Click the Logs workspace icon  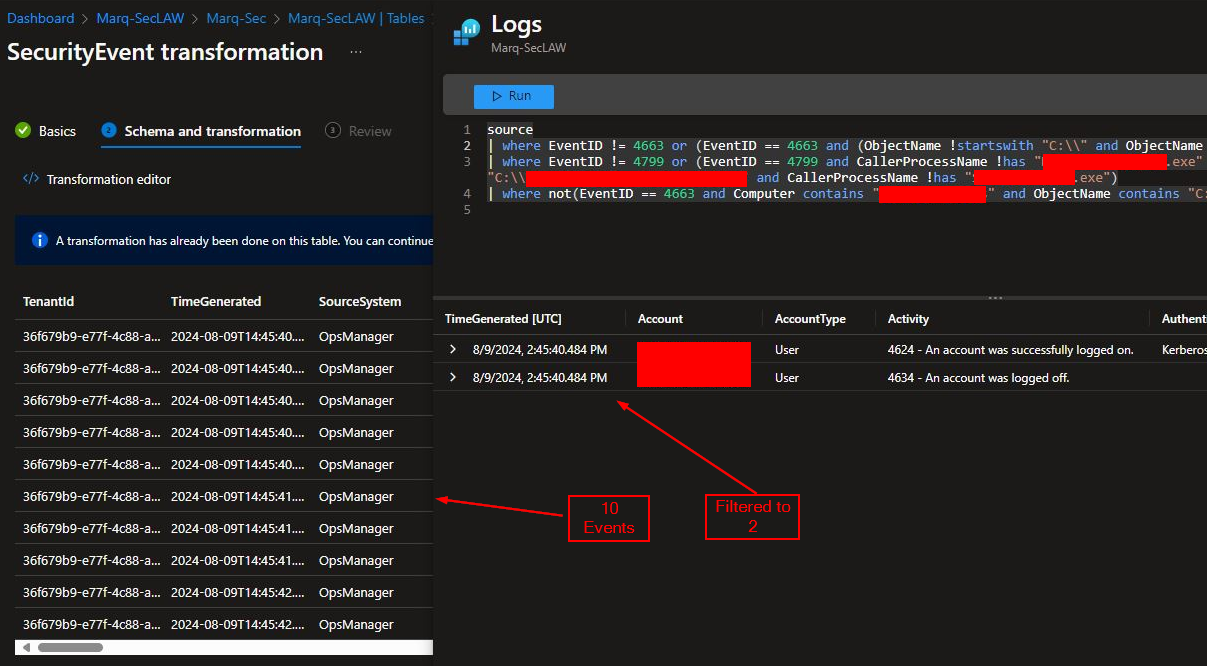[466, 32]
